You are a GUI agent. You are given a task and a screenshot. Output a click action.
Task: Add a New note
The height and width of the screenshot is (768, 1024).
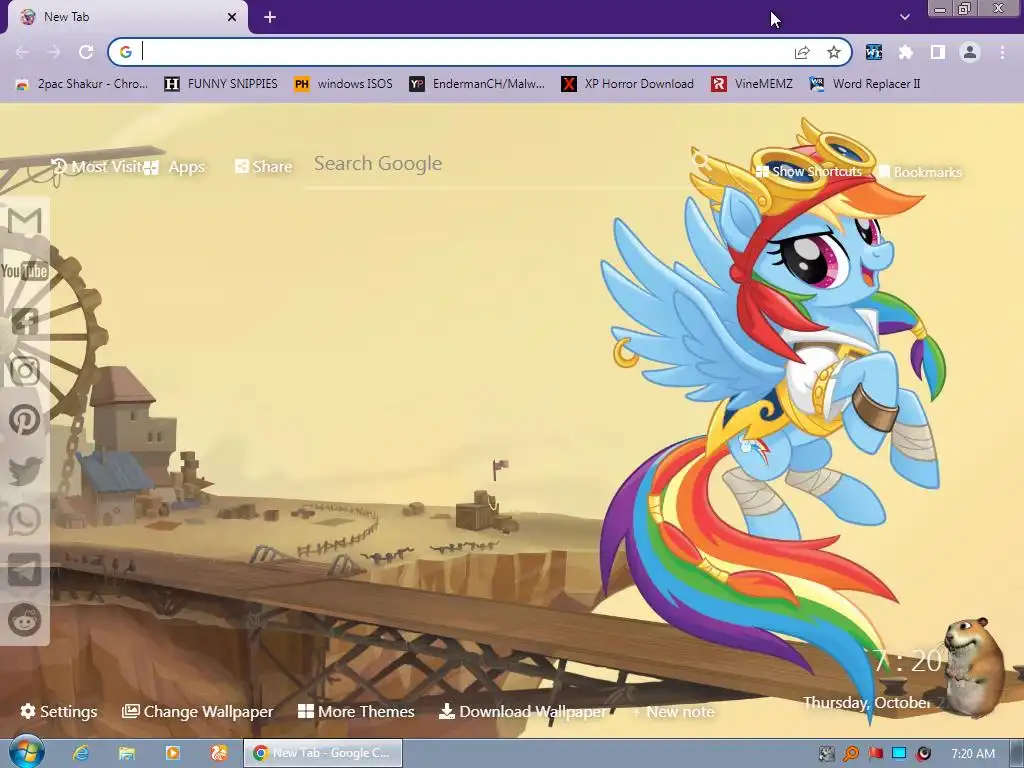673,712
